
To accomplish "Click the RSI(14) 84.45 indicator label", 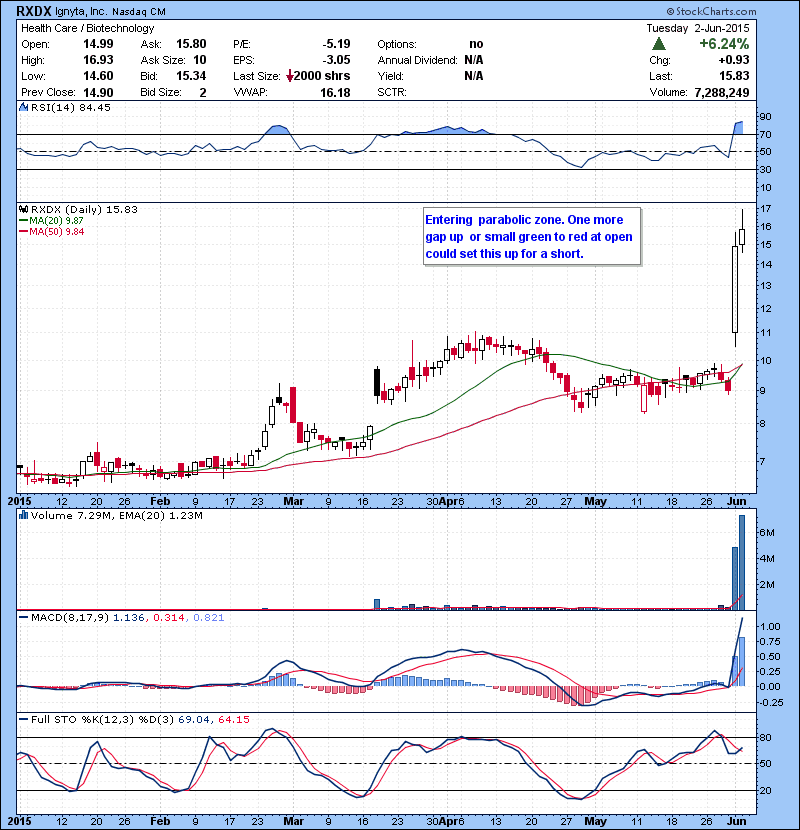I will (x=70, y=107).
